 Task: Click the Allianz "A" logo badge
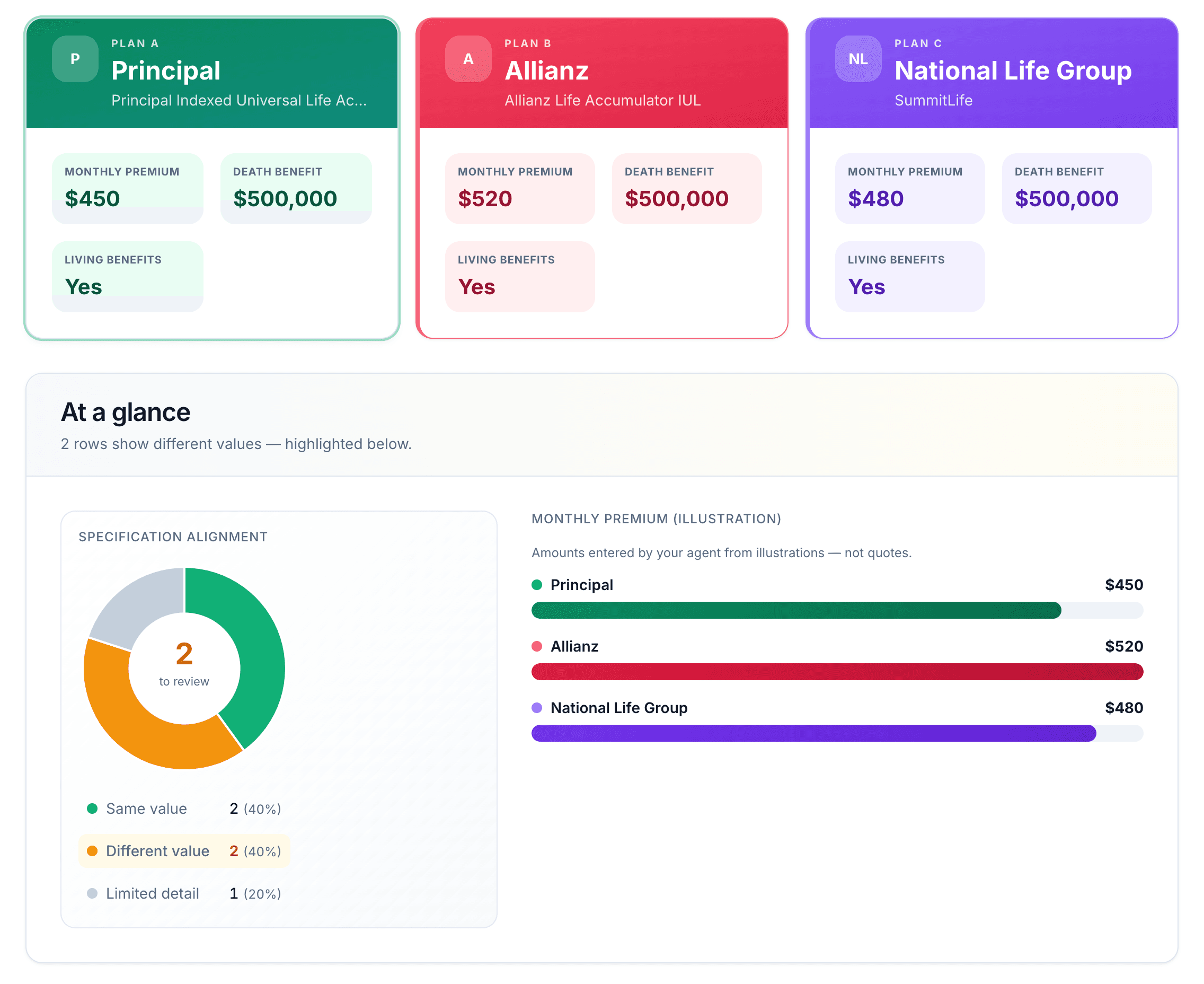point(468,59)
